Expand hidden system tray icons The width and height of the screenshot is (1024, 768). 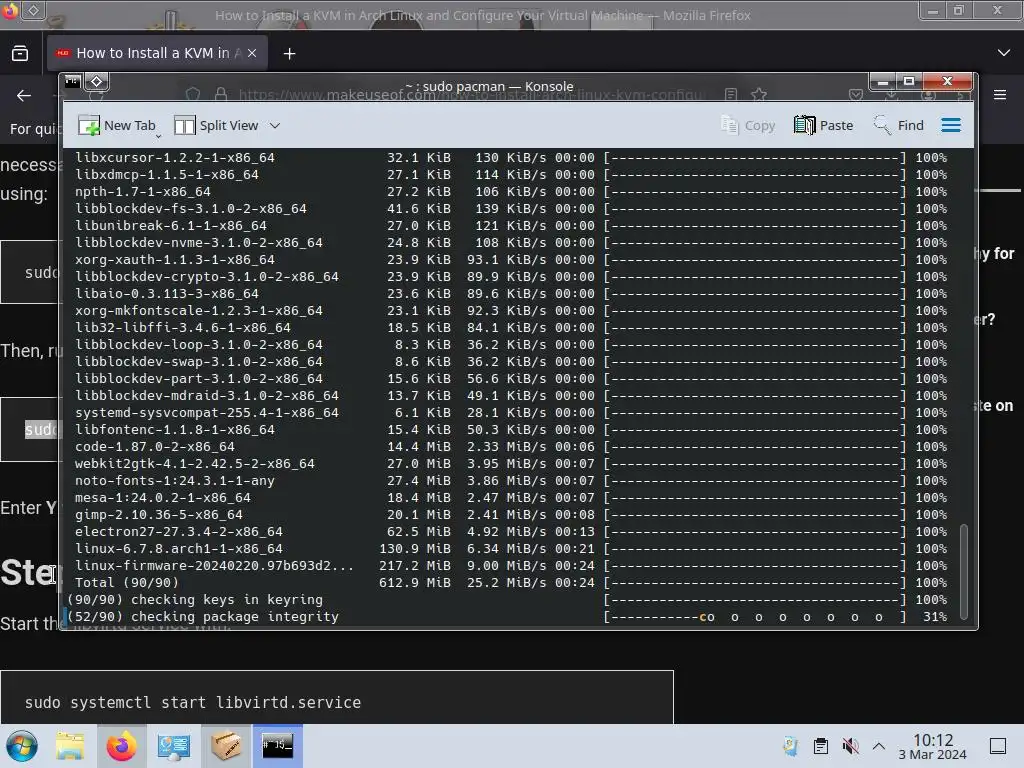tap(879, 746)
